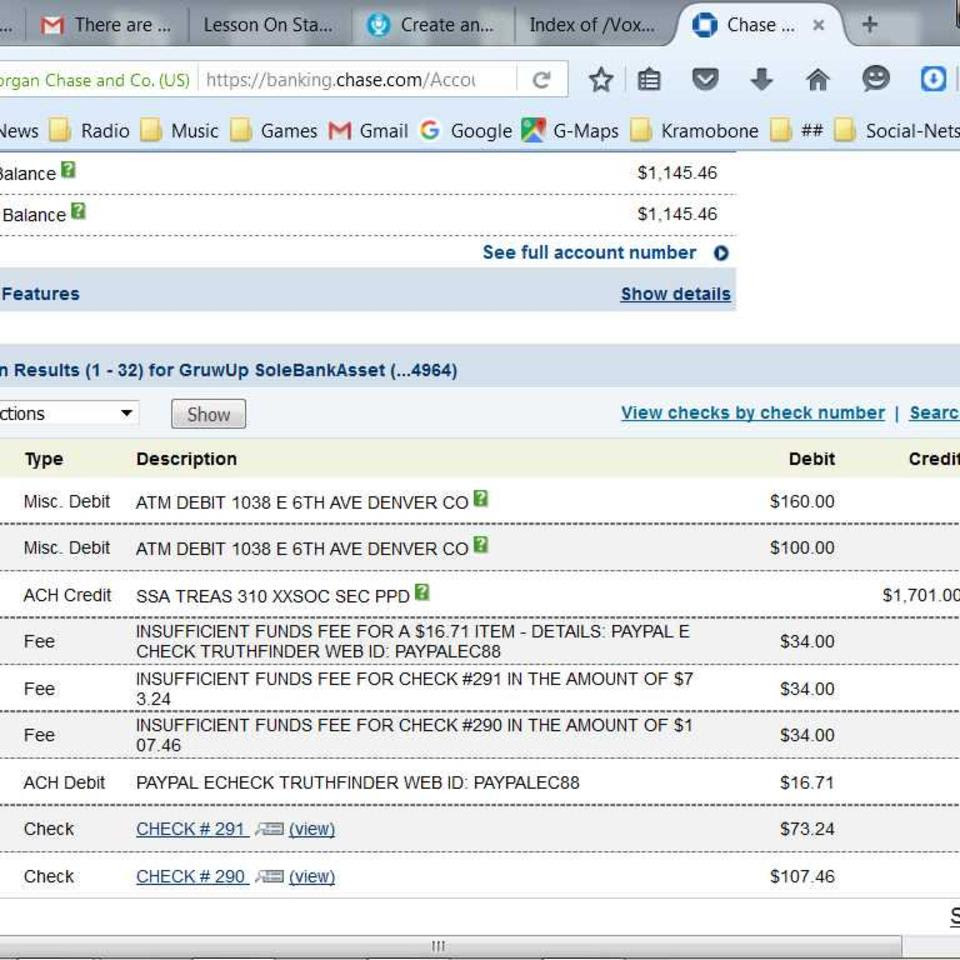Click the help icon beside the second Balance label
Viewport: 960px width, 960px height.
(78, 211)
